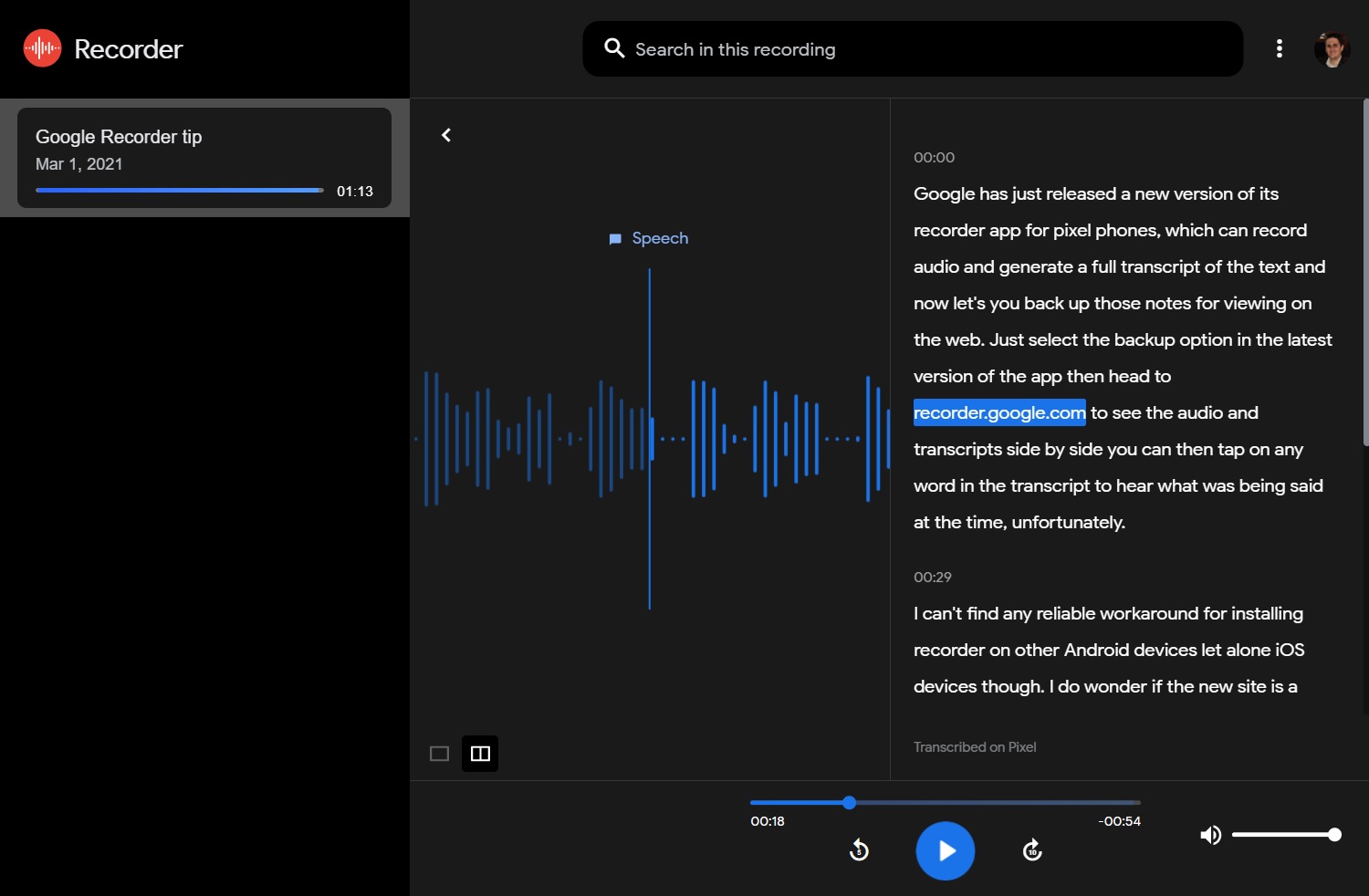Switch to split side-by-side view layout
This screenshot has width=1369, height=896.
[480, 754]
